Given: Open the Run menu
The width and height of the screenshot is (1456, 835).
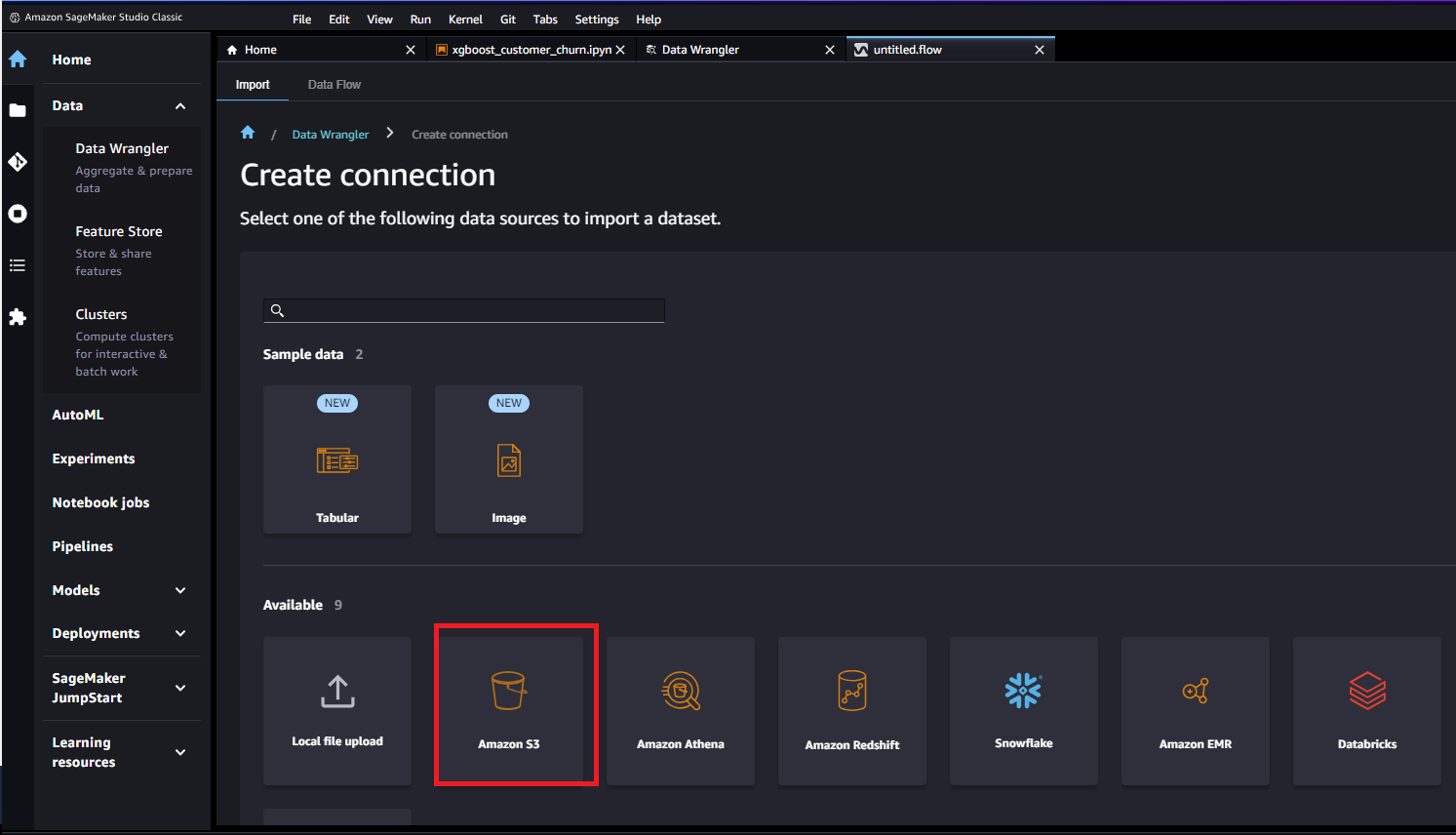Looking at the screenshot, I should point(420,20).
